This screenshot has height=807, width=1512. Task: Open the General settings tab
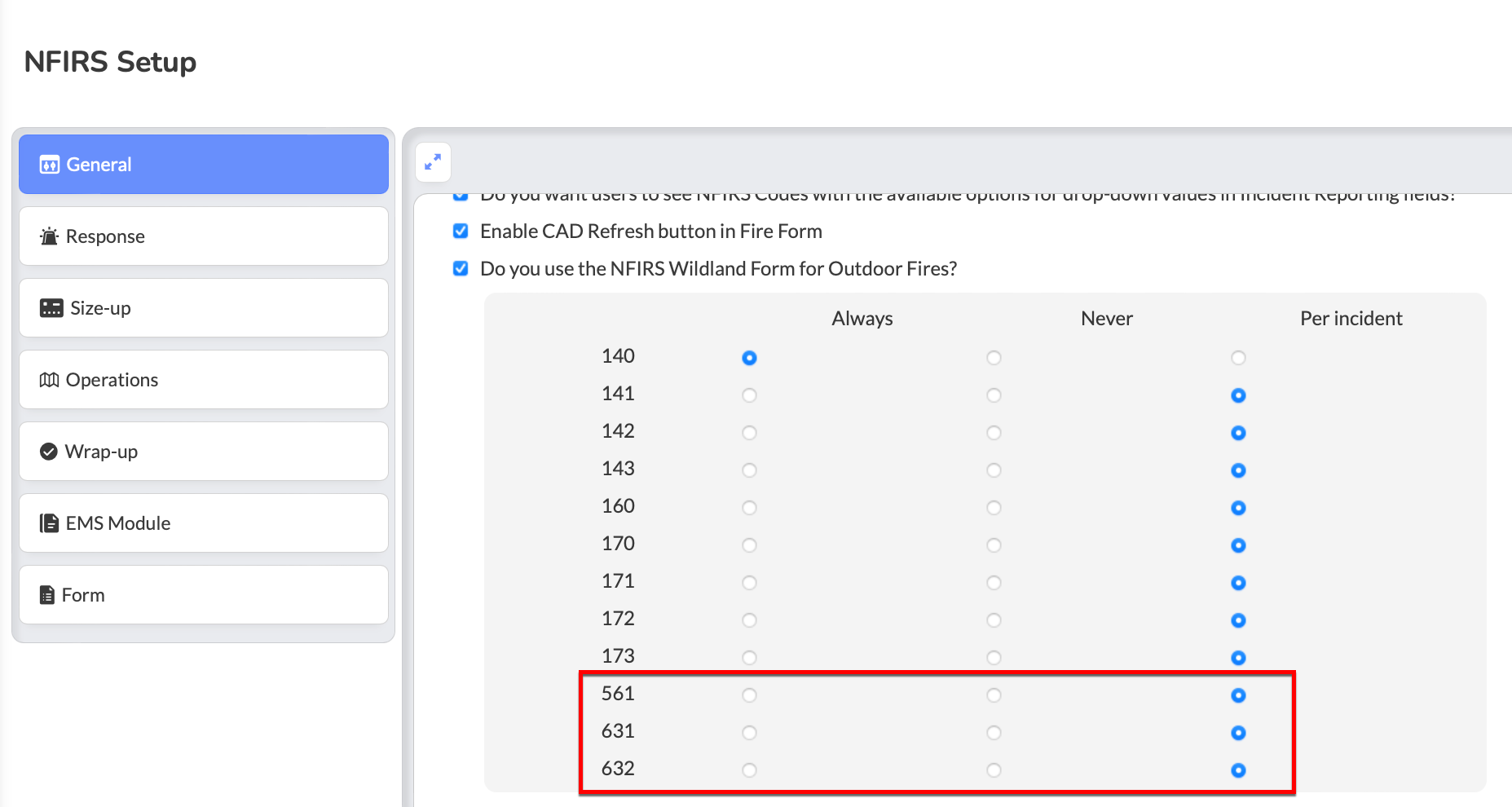pyautogui.click(x=204, y=165)
